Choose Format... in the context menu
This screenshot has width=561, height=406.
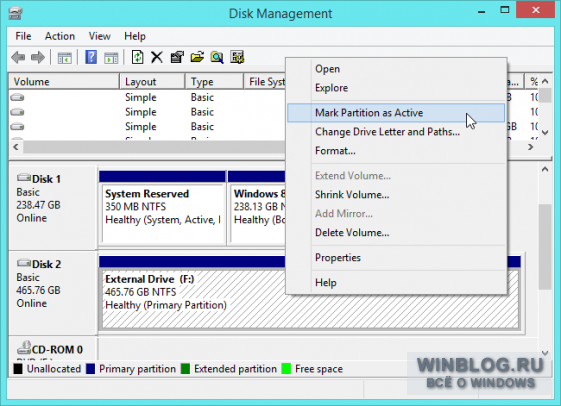(x=396, y=151)
